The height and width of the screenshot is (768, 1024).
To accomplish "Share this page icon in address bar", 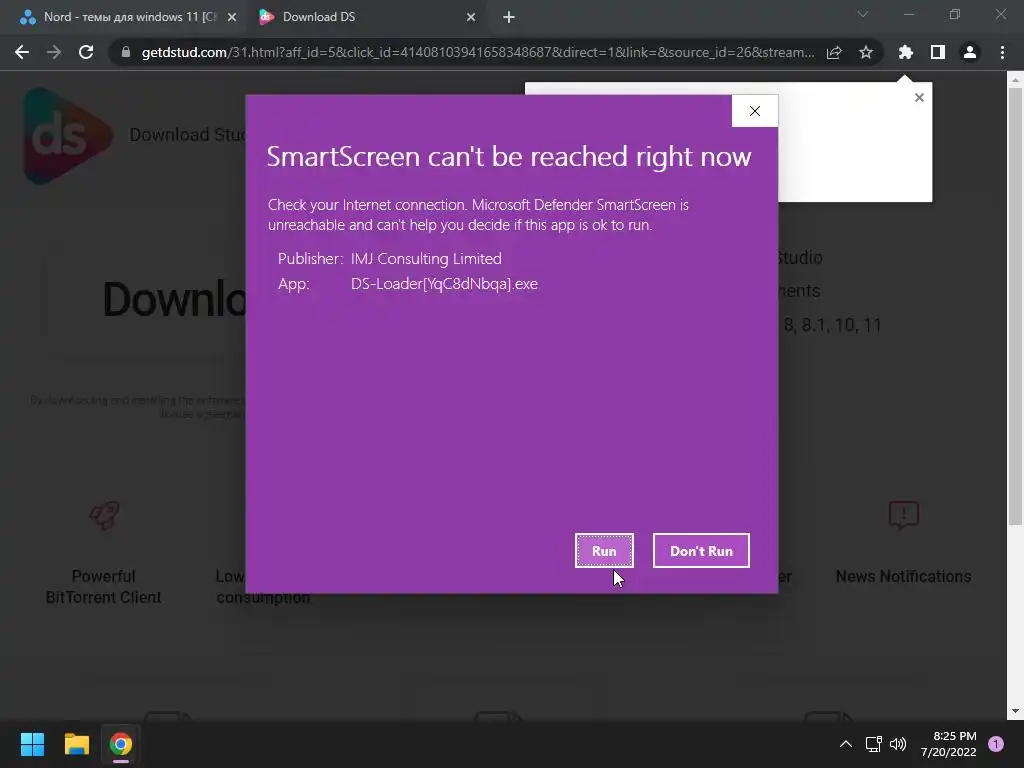I will [834, 52].
